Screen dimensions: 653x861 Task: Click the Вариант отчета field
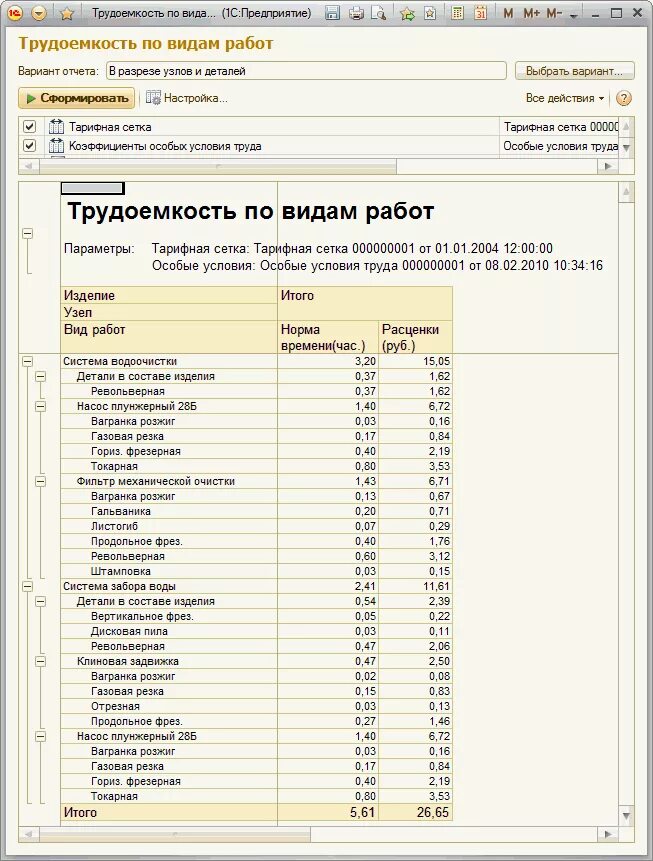[306, 71]
